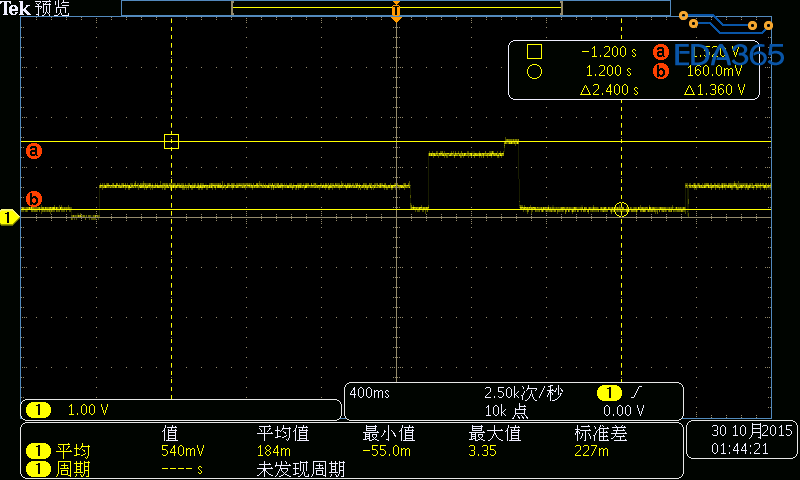Image resolution: width=800 pixels, height=480 pixels.
Task: Click the 2.50k次/秒 sample rate readout
Action: pos(523,393)
